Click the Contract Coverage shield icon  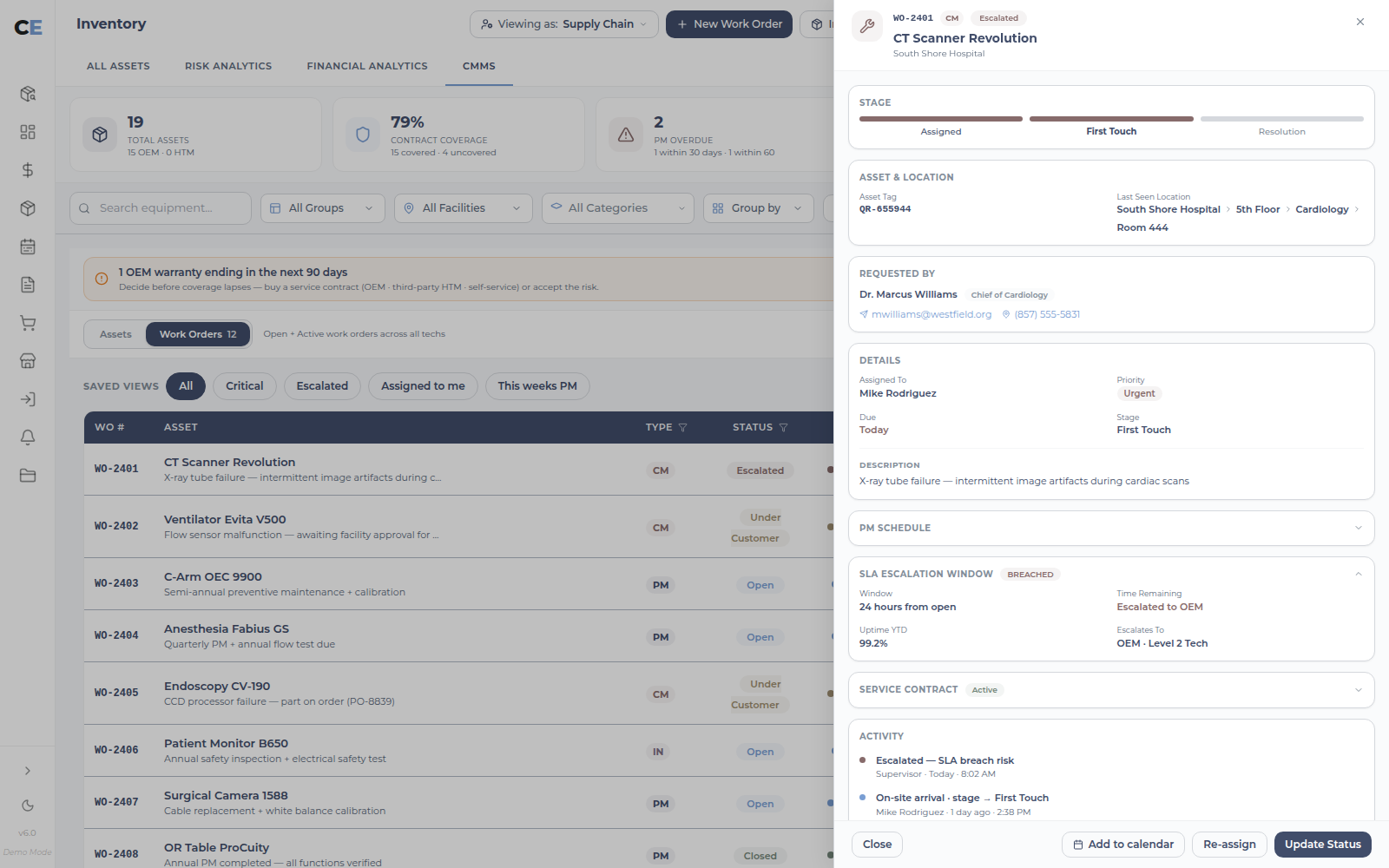(x=363, y=135)
